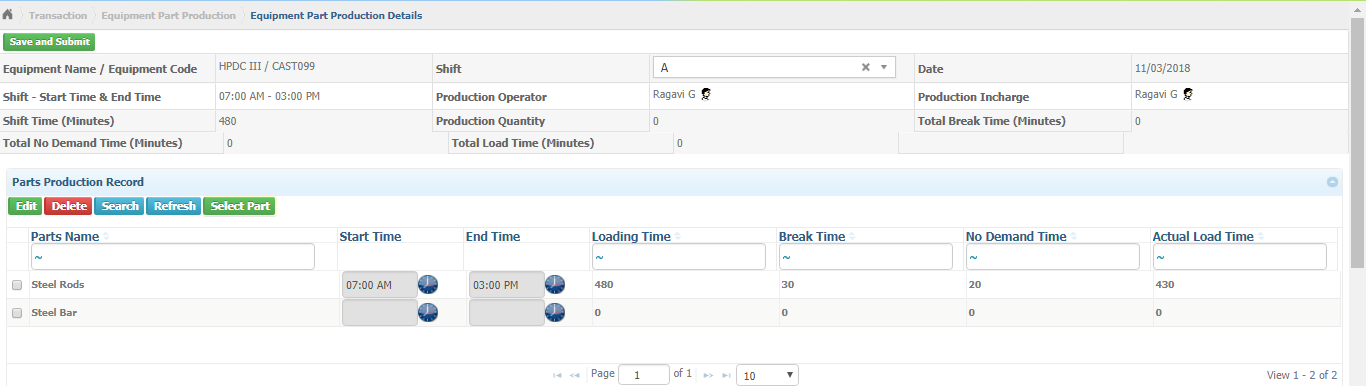This screenshot has height=386, width=1366.
Task: Click Steel Rods actual load value 430
Action: tap(1164, 285)
